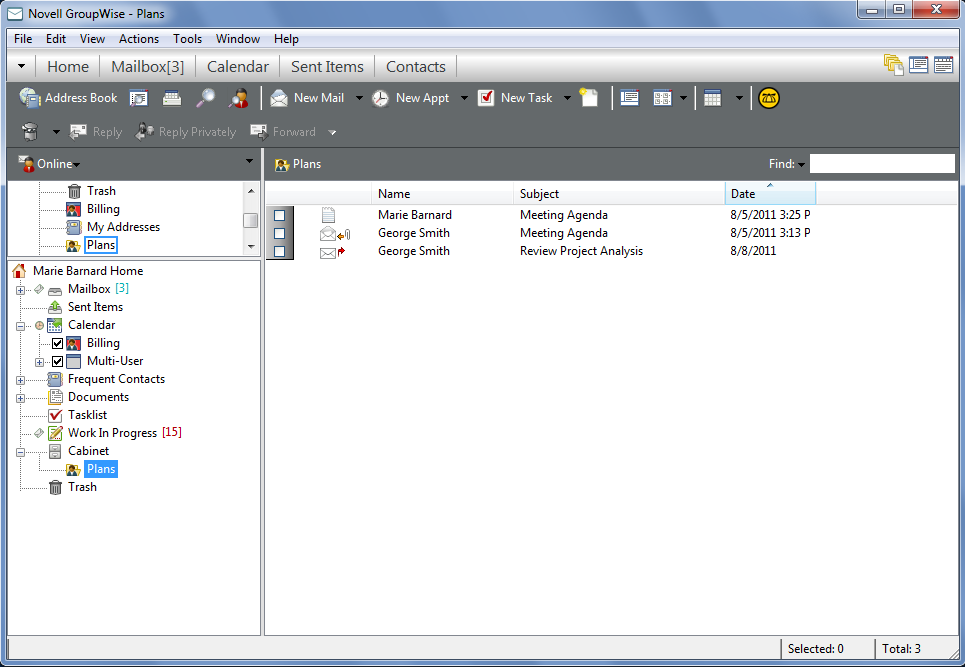Open the New Task dropdown arrow
Viewport: 965px width, 667px height.
pos(567,98)
